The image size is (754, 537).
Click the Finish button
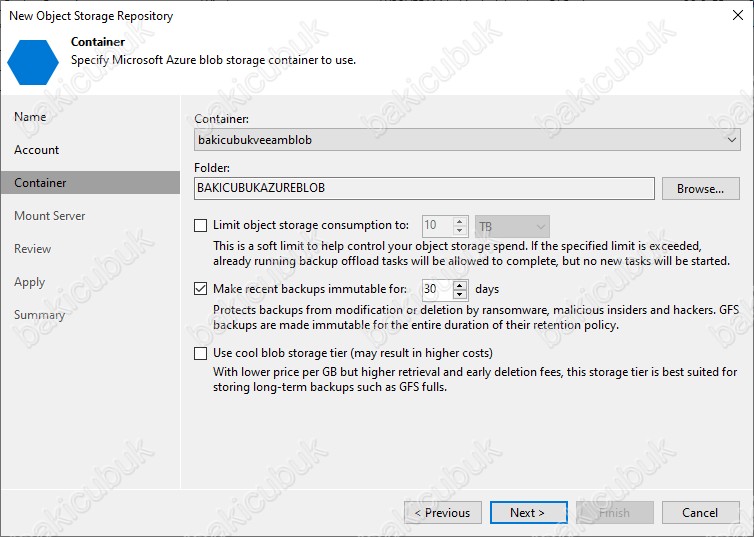point(615,512)
